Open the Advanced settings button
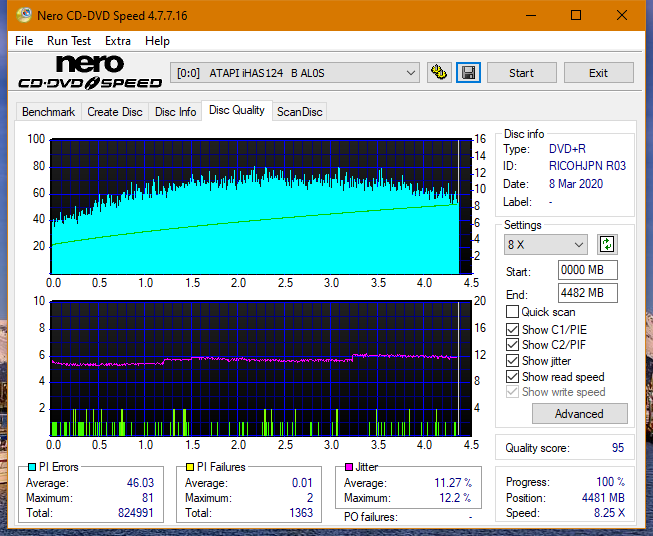The width and height of the screenshot is (653, 536). tap(579, 414)
